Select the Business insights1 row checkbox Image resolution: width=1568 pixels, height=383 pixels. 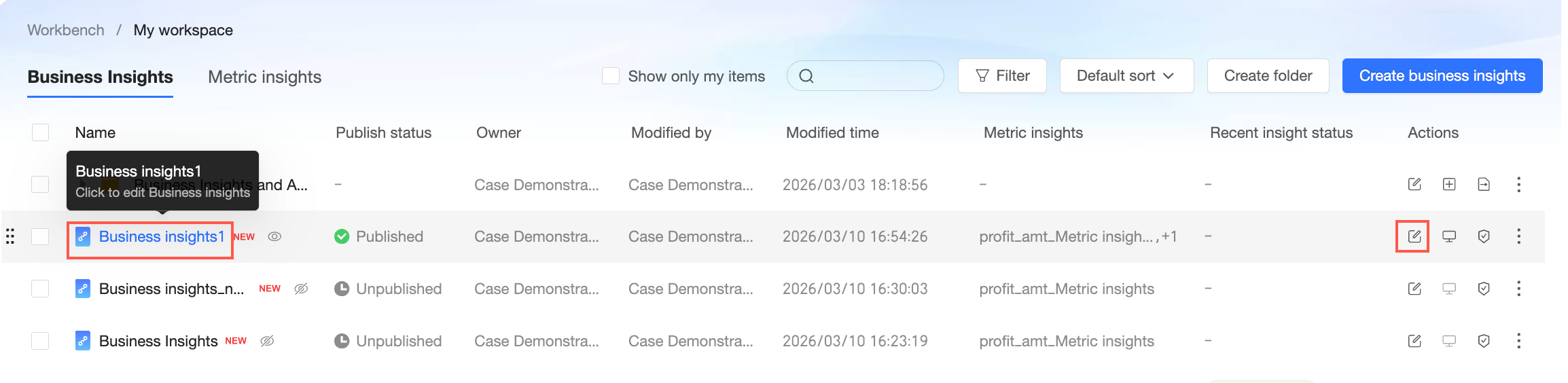(41, 236)
